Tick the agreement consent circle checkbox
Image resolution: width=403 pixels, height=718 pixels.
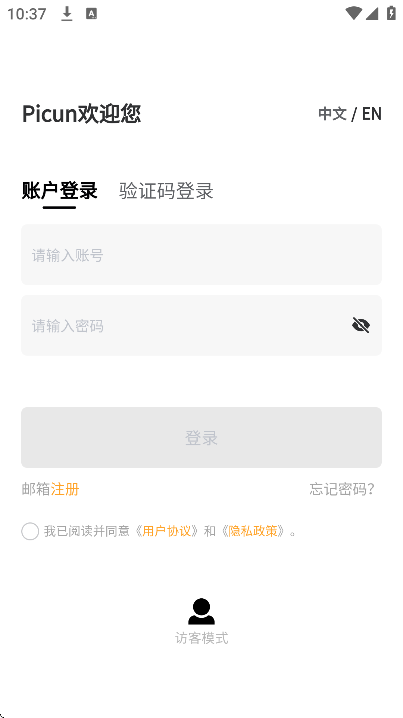30,531
